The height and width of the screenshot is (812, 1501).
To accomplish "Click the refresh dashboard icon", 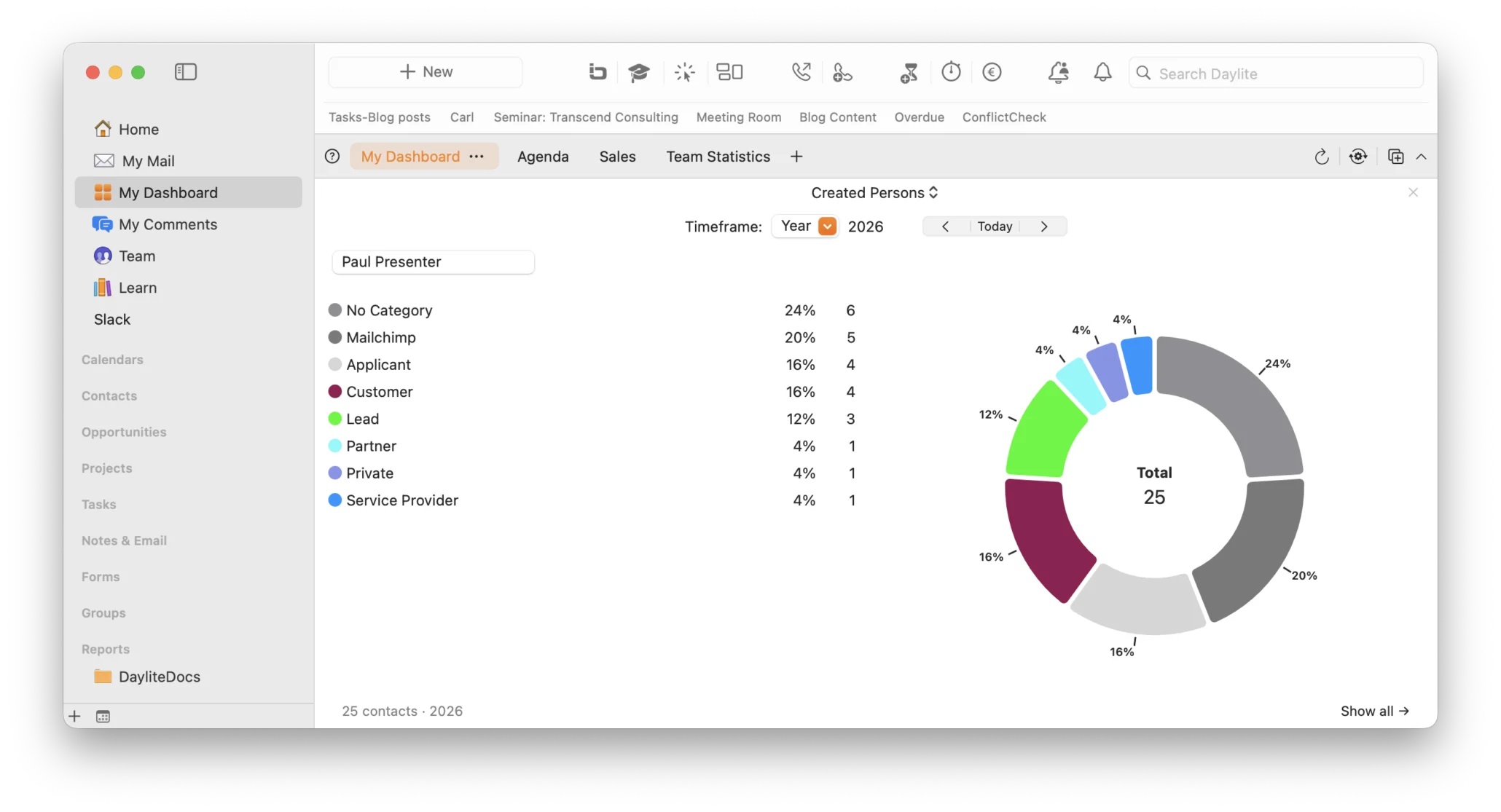I will click(x=1322, y=157).
